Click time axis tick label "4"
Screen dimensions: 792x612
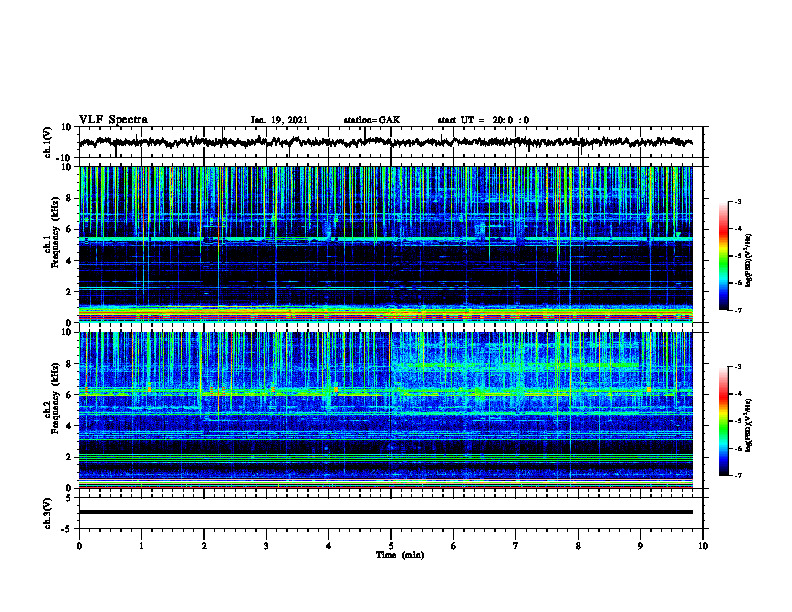point(329,546)
